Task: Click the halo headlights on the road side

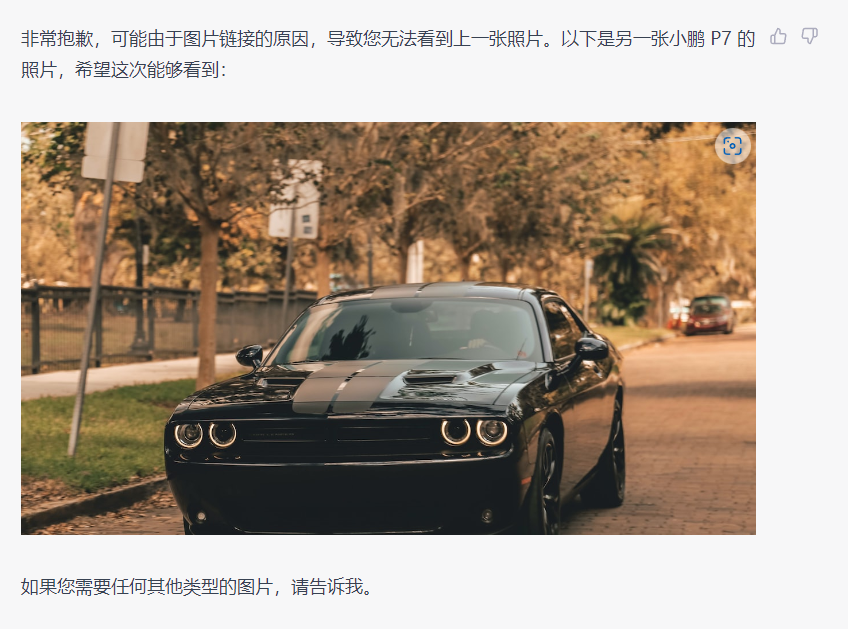Action: [x=474, y=432]
